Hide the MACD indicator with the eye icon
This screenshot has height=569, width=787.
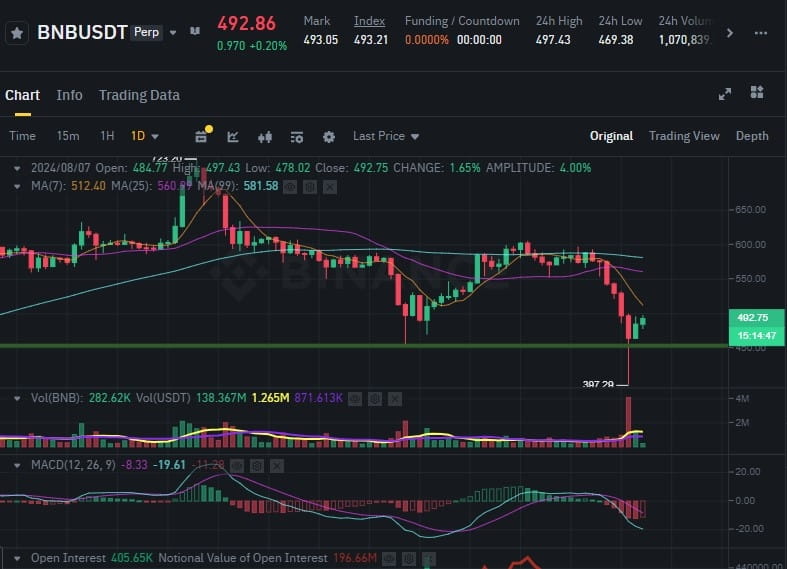click(237, 466)
